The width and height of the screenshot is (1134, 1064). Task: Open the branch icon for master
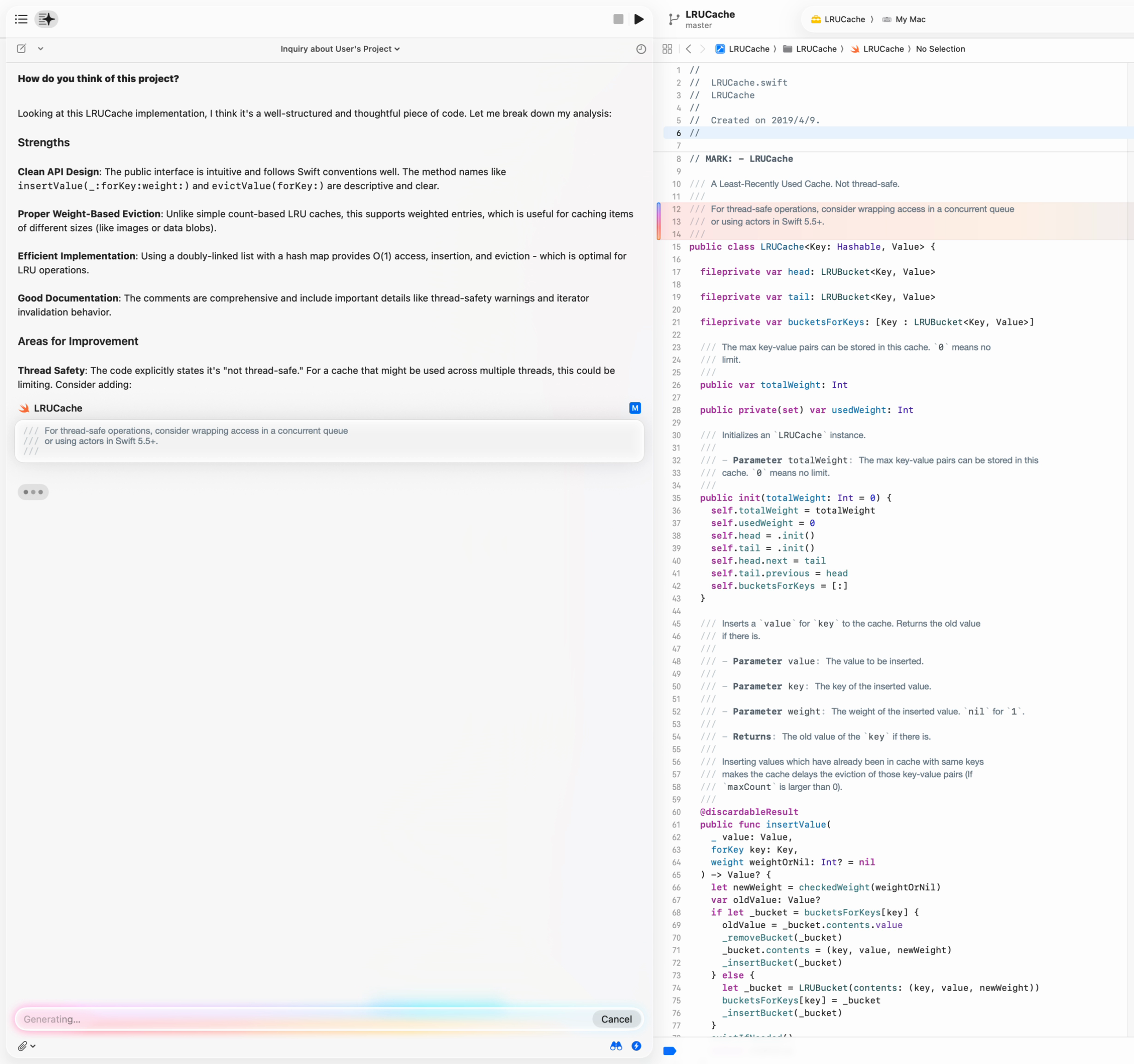click(674, 20)
